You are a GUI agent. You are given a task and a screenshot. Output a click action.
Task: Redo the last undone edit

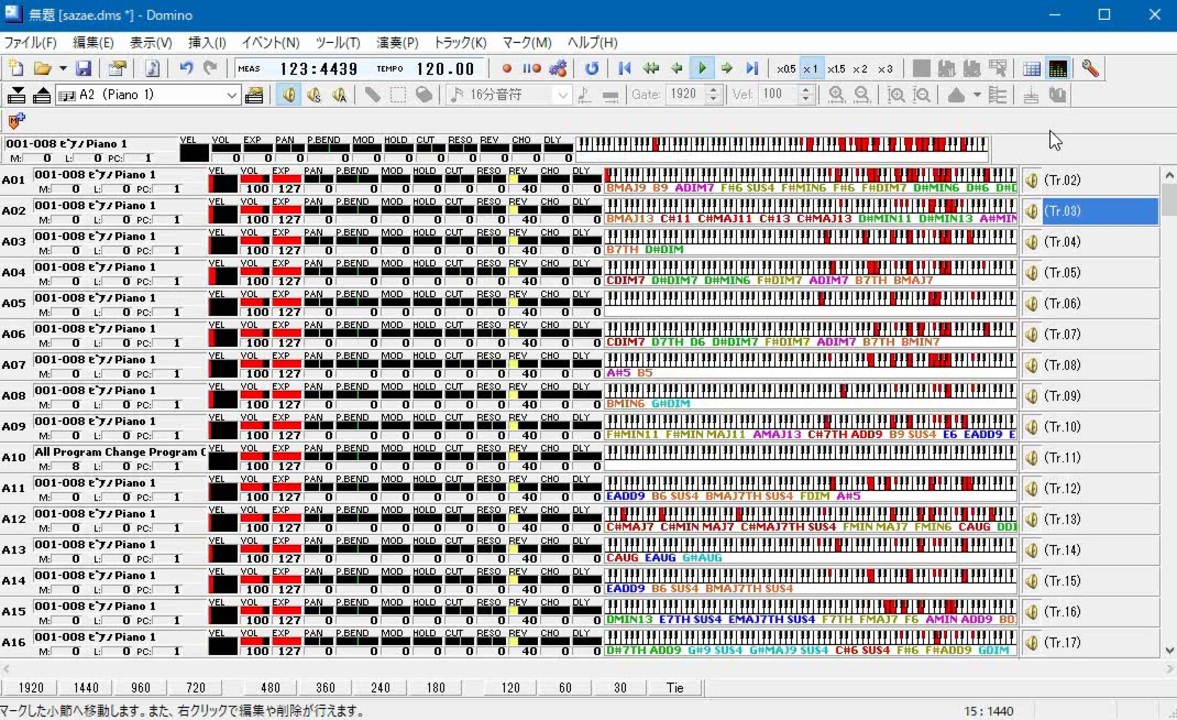(x=211, y=68)
